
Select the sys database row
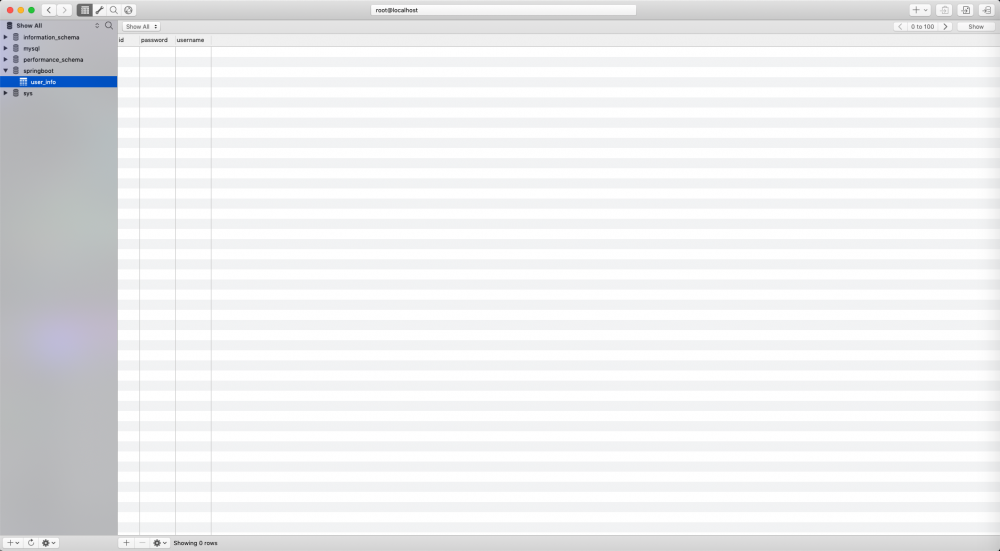(x=59, y=93)
